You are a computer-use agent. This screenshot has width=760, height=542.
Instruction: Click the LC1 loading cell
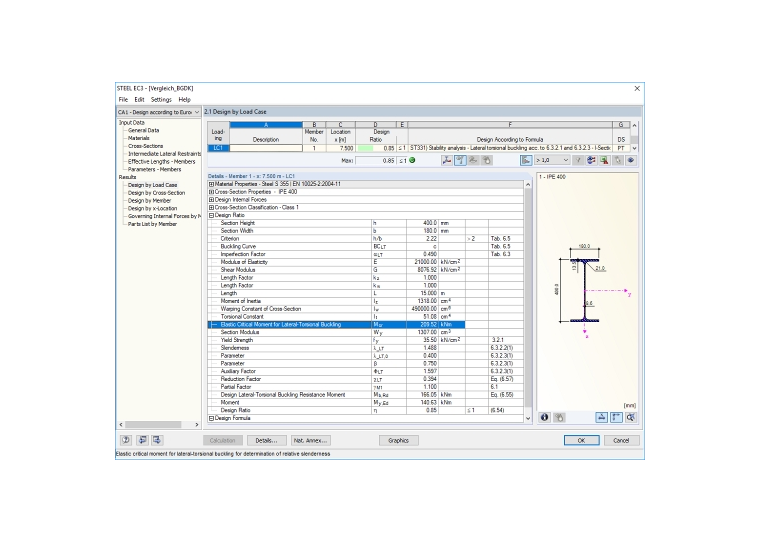click(x=219, y=148)
